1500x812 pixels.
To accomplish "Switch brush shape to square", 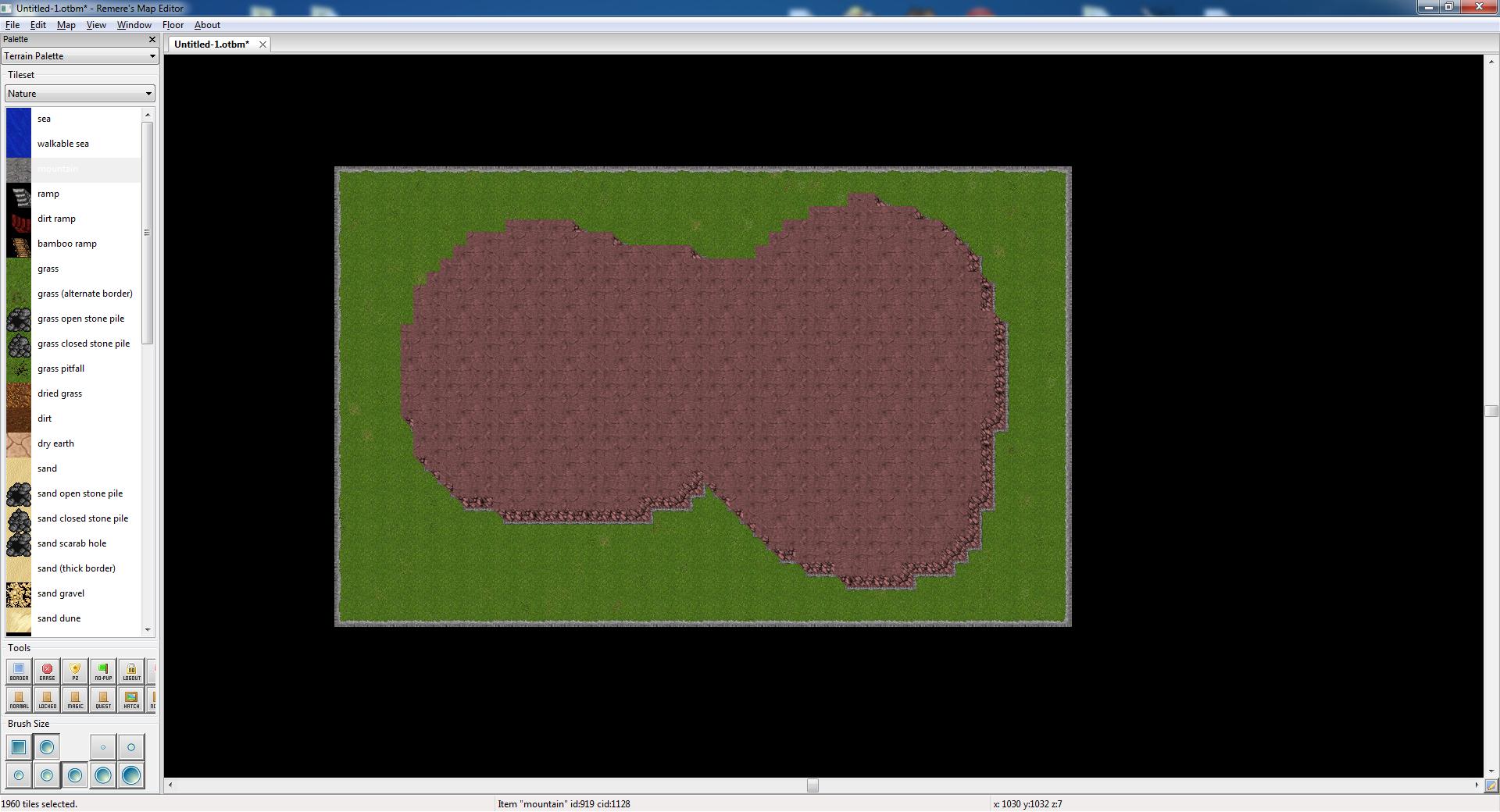I will tap(19, 747).
